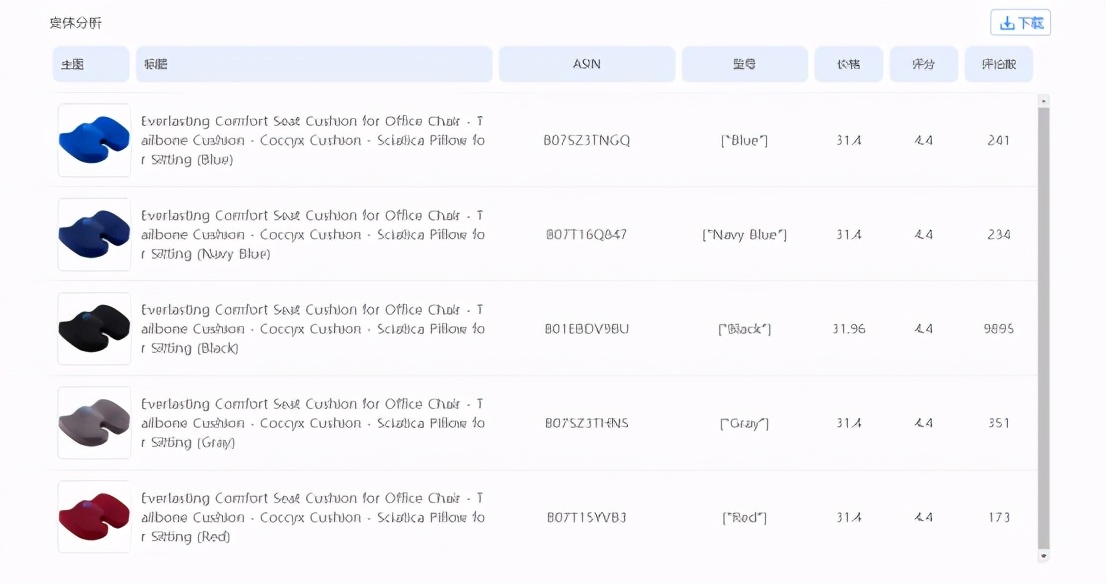Click the rating column header
Screen dimensions: 1106x584
(x=923, y=64)
